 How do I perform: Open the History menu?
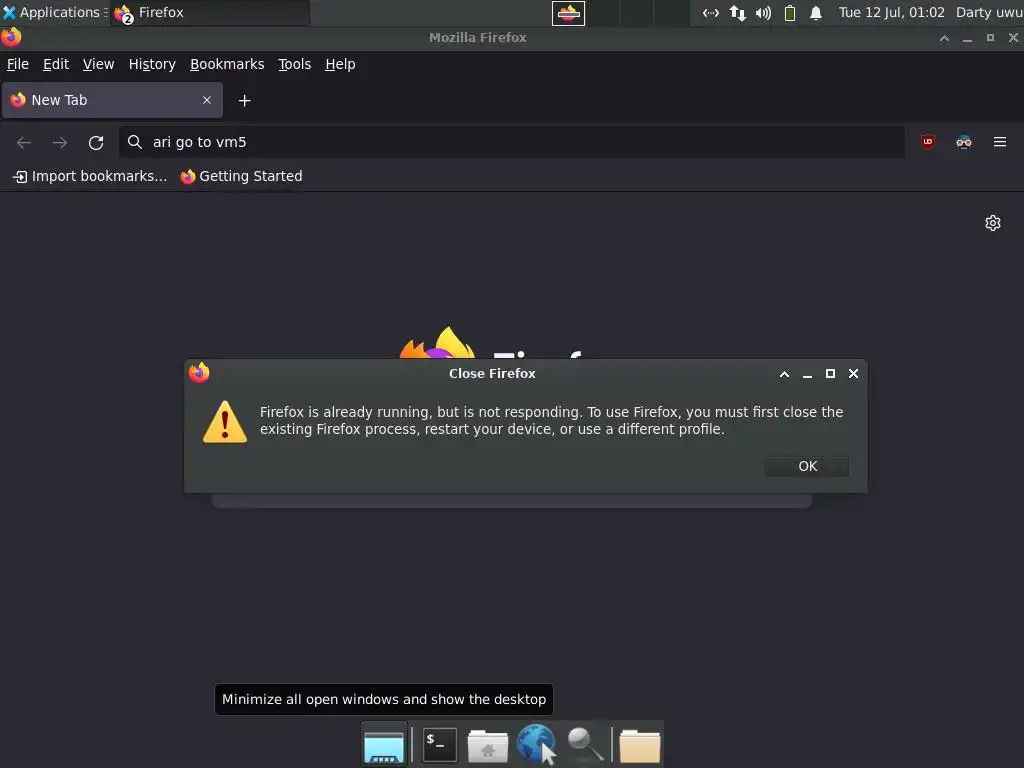pos(152,64)
